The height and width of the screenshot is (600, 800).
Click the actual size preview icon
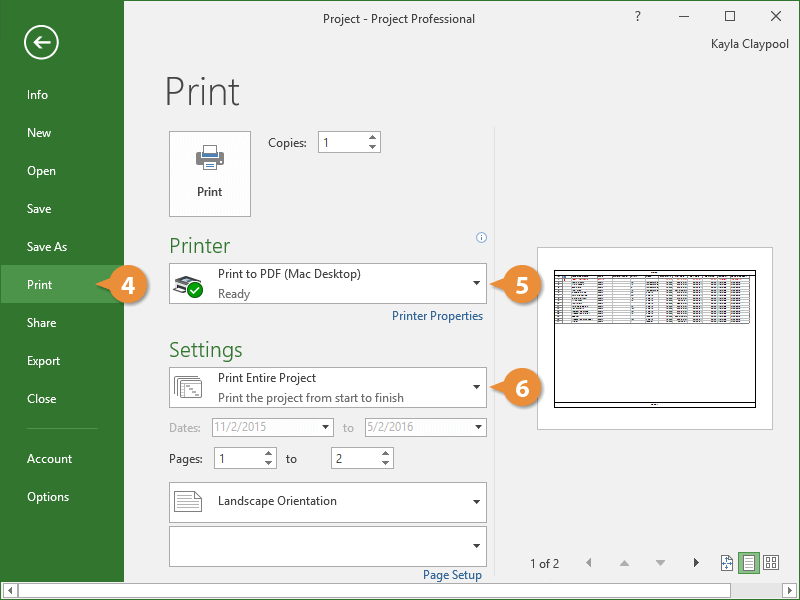(x=727, y=563)
